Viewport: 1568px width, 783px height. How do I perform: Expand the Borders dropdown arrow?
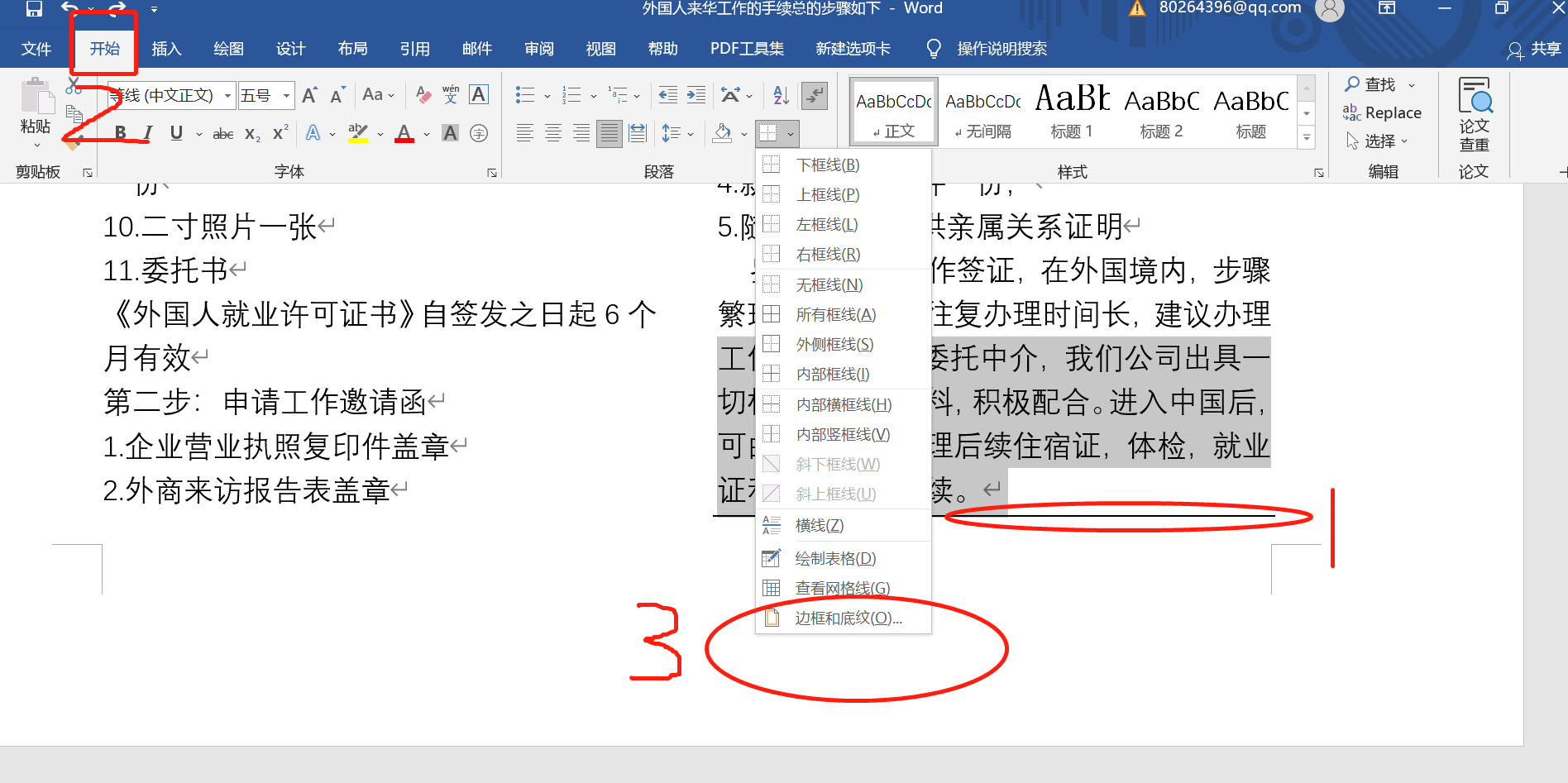(790, 133)
